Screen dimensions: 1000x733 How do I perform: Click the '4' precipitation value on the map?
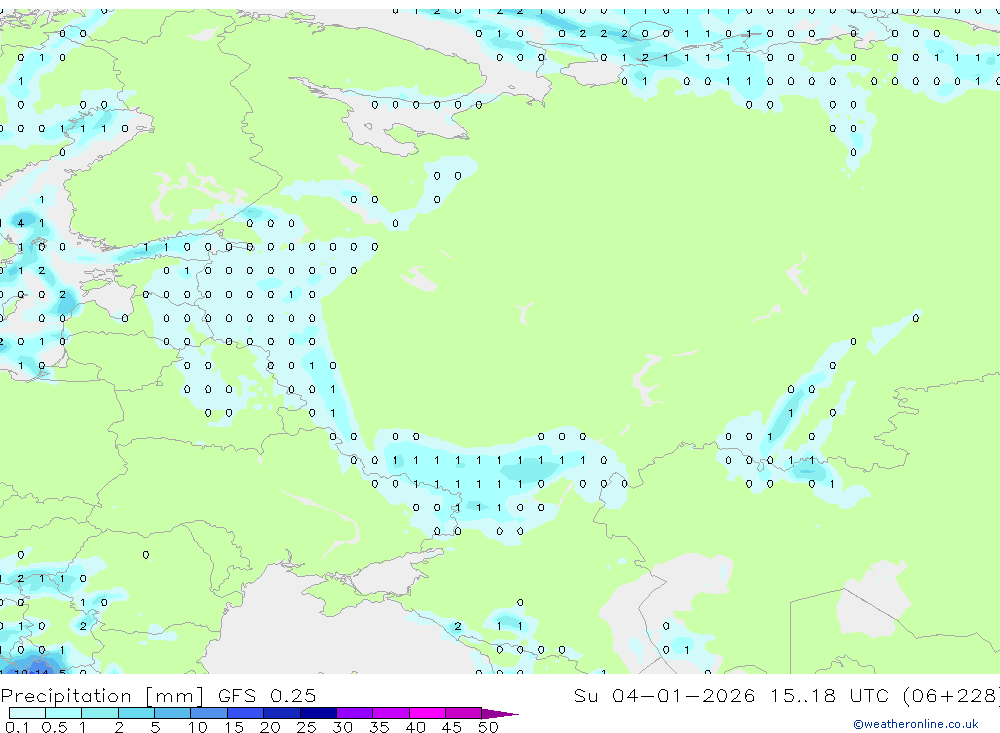tap(21, 223)
